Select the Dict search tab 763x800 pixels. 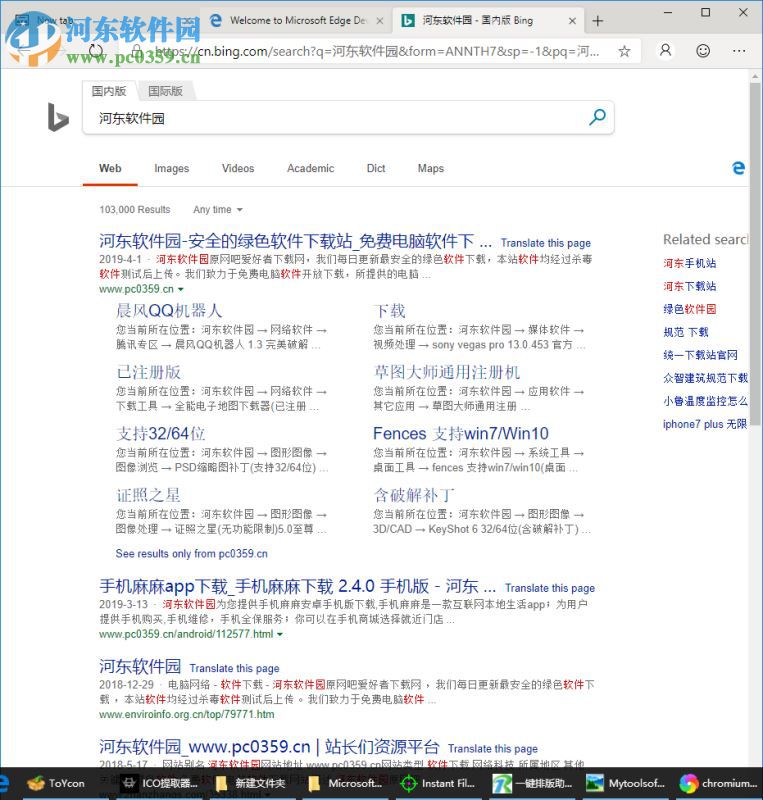pos(376,168)
